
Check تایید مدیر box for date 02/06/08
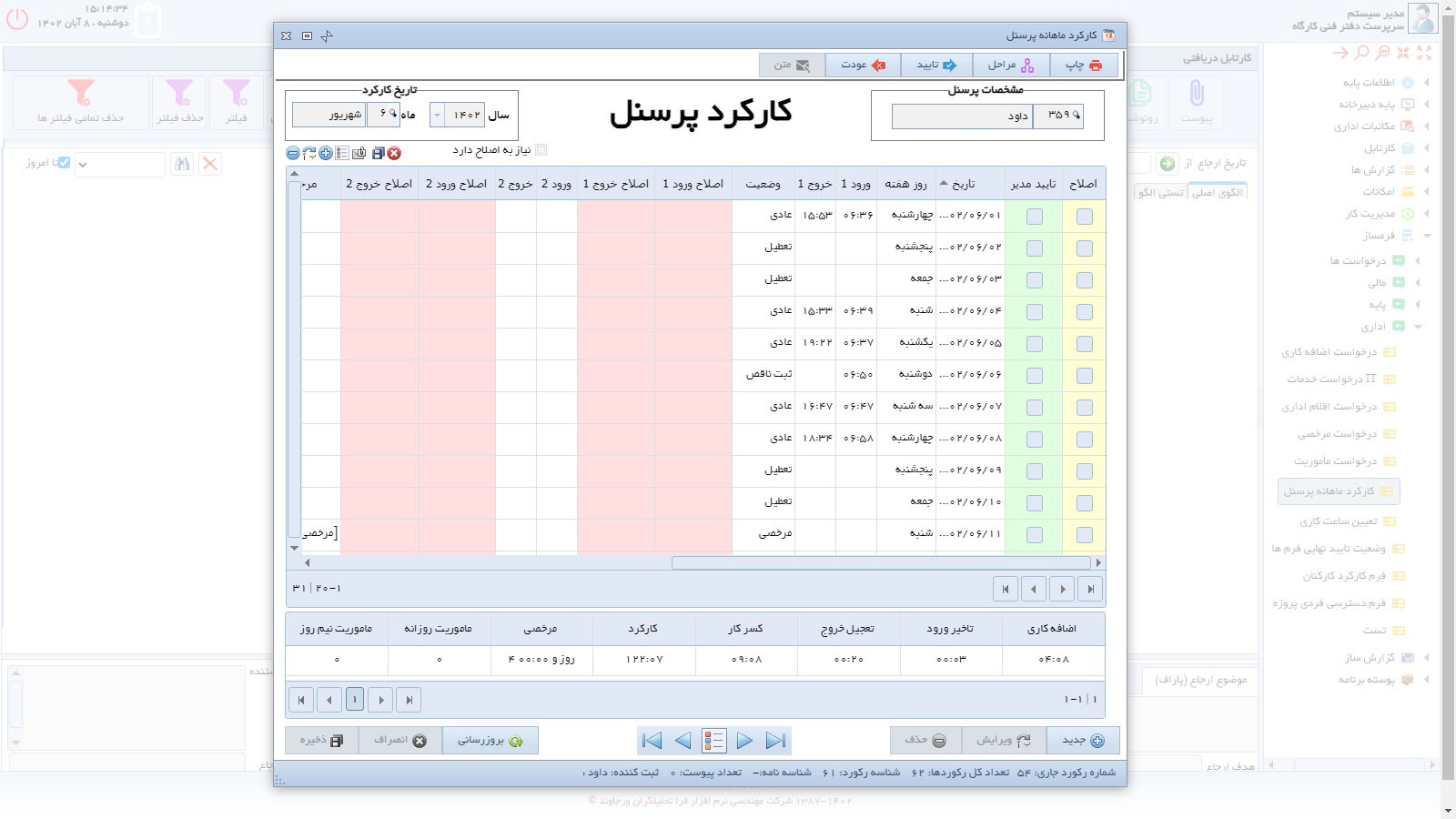(x=1035, y=440)
